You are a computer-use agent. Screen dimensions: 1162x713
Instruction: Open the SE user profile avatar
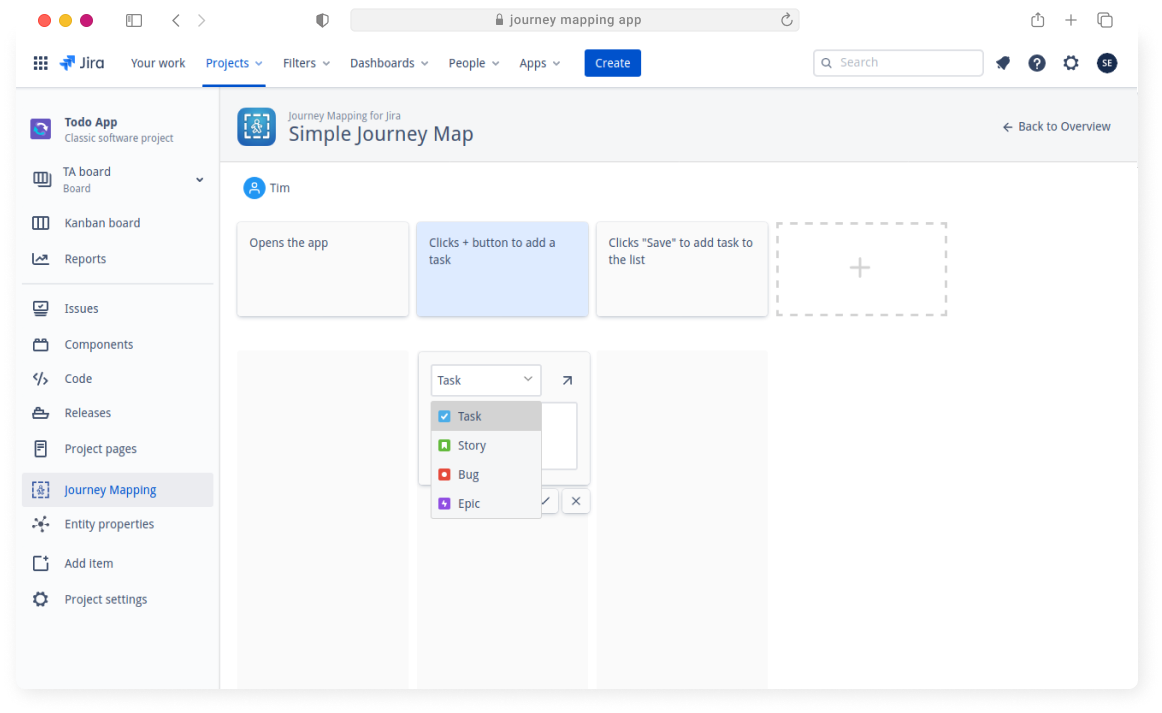pyautogui.click(x=1107, y=63)
